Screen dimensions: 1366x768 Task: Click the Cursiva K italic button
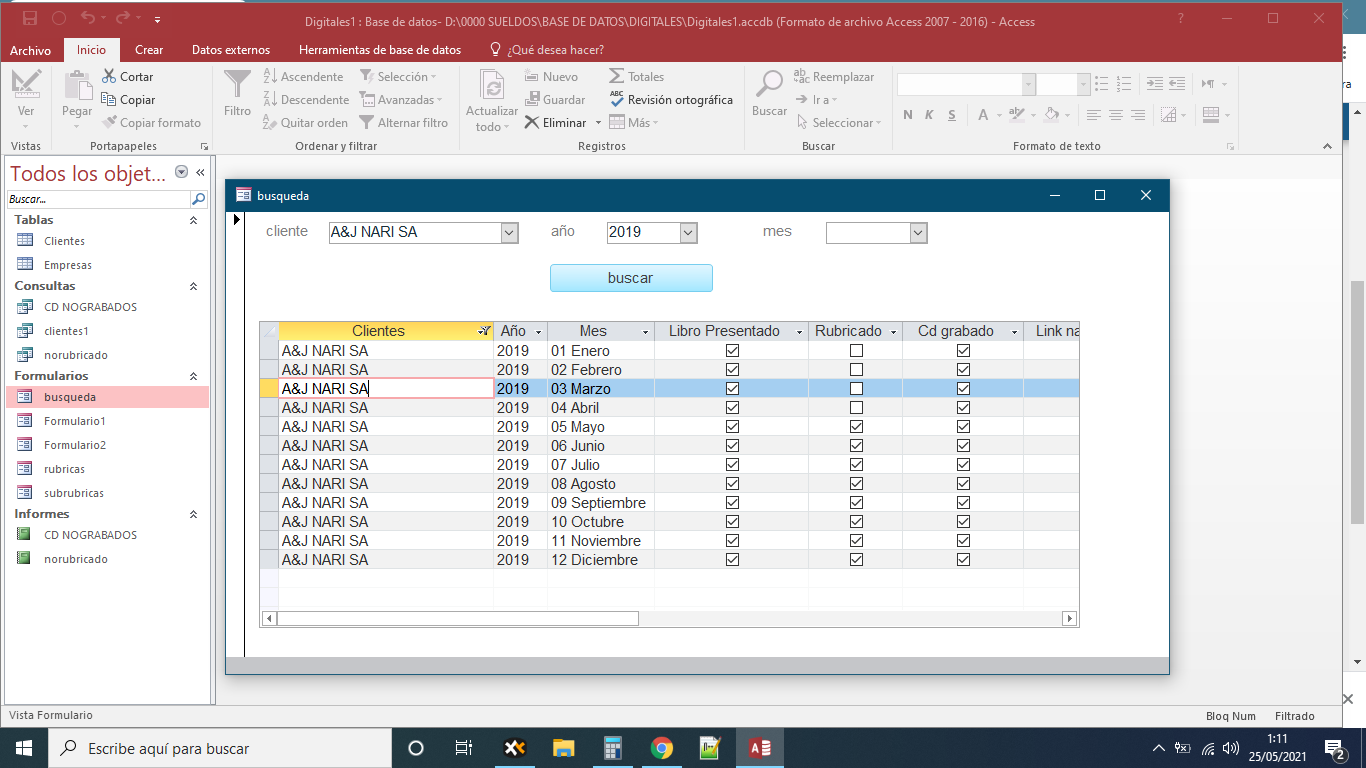point(929,115)
